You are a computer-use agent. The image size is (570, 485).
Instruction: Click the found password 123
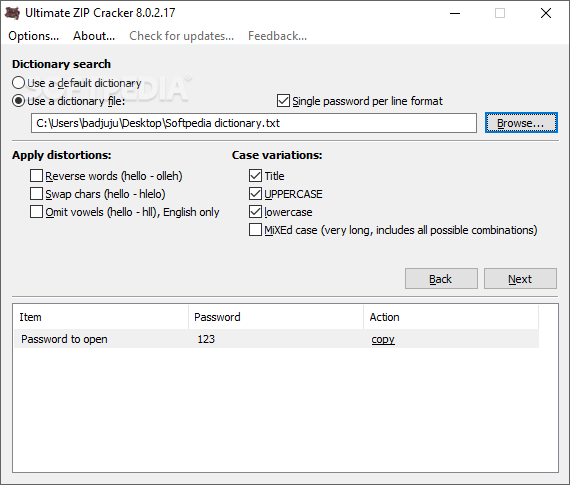[x=206, y=339]
